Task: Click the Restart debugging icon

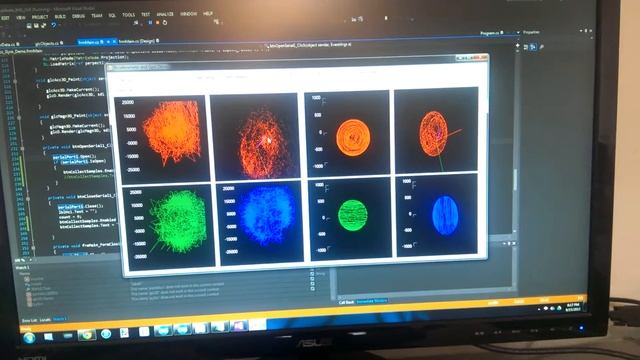Action: pyautogui.click(x=165, y=23)
